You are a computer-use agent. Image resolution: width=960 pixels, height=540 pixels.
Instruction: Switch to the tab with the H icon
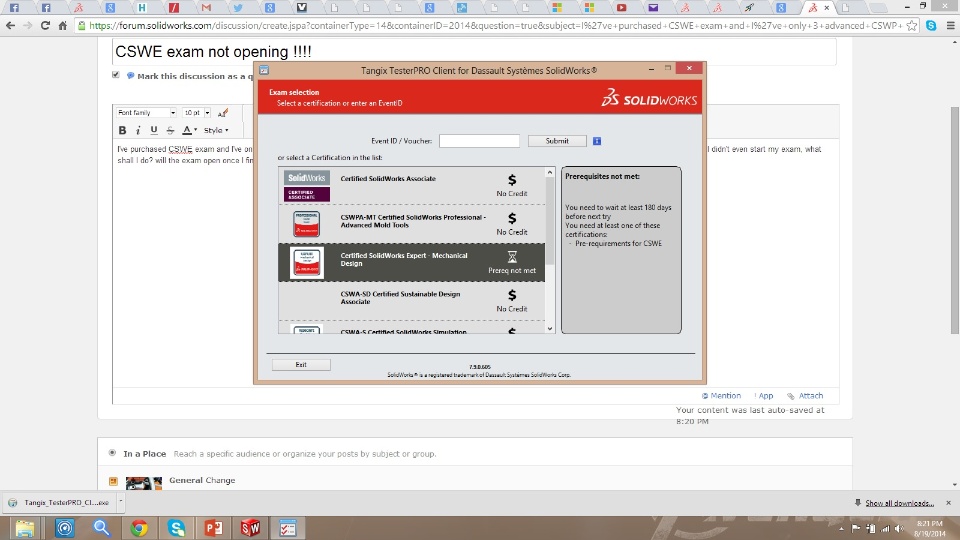coord(142,8)
